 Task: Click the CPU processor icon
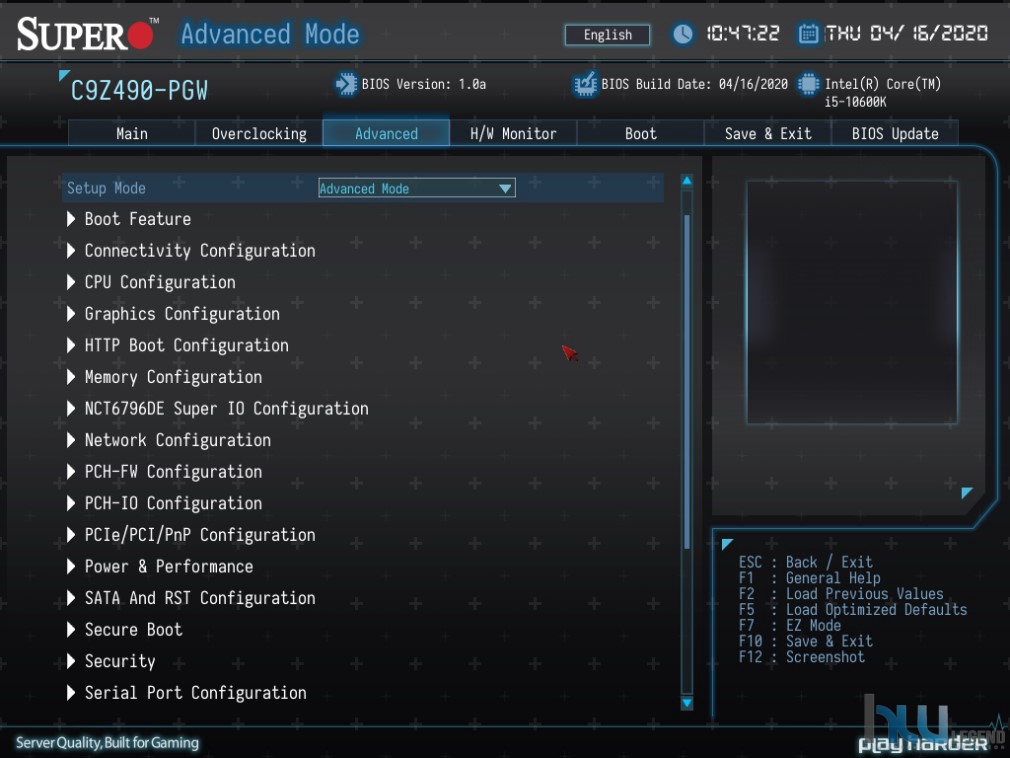tap(808, 84)
